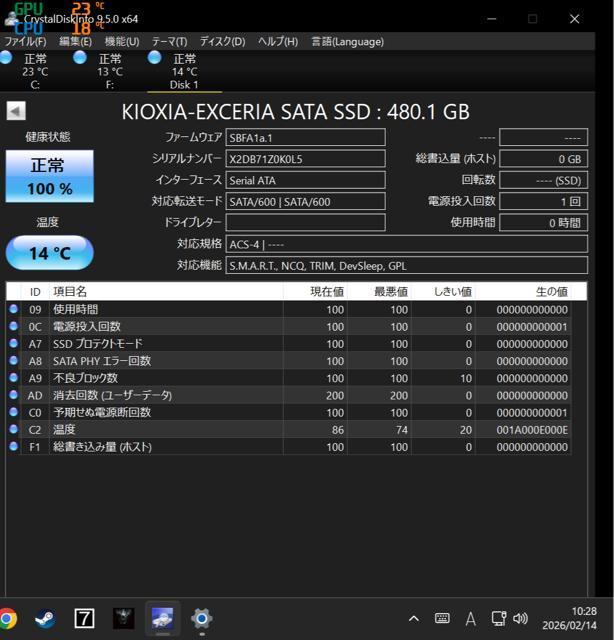The height and width of the screenshot is (640, 614).
Task: Click the 現在値 column header
Action: (315, 291)
